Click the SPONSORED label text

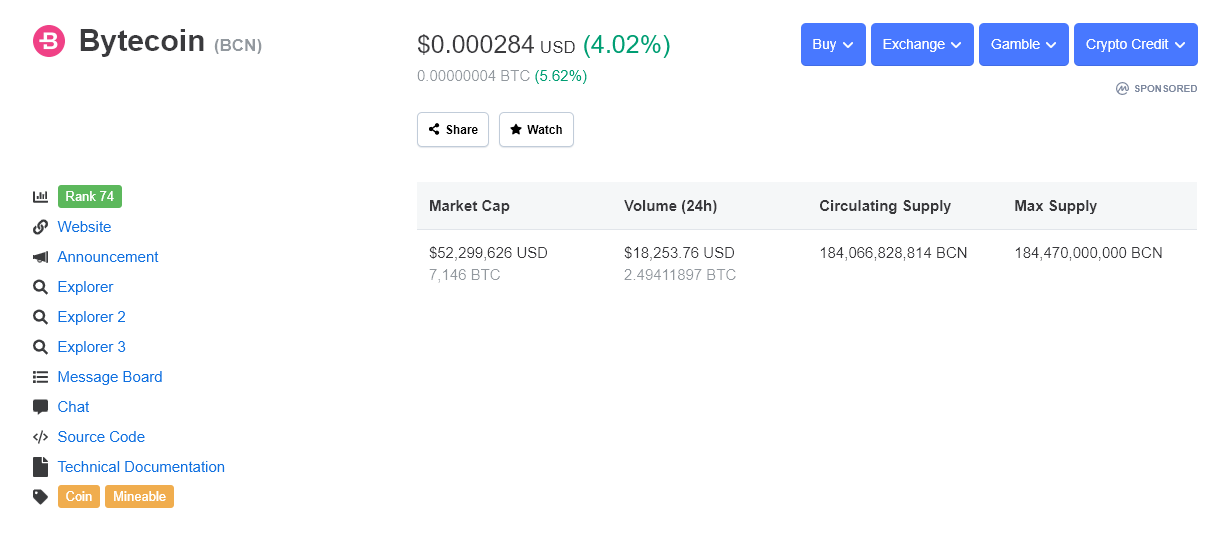1165,89
